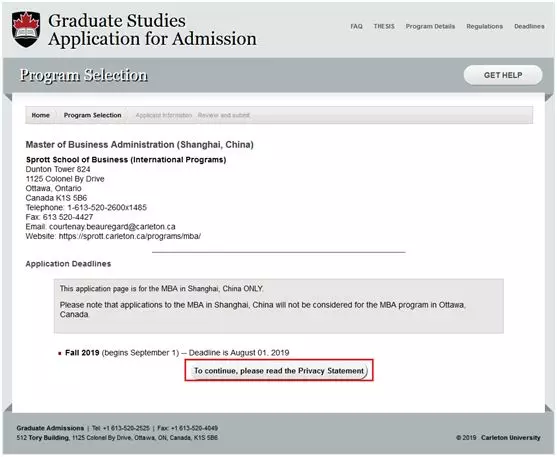Click Sprott School of Business (International Programs) text
The width and height of the screenshot is (557, 457).
pos(126,160)
